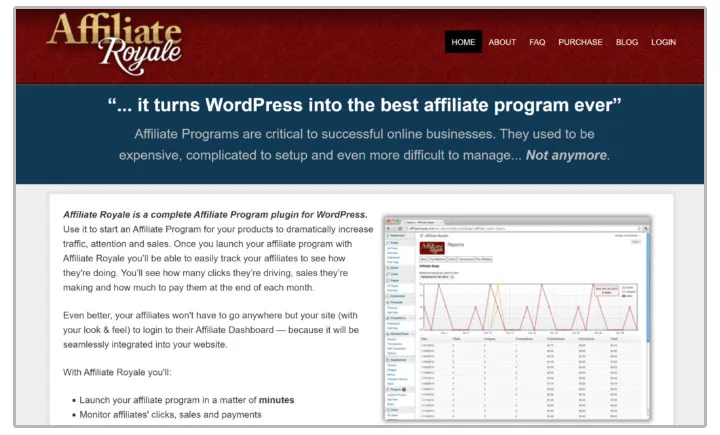720x435 pixels.
Task: Click the 'With Affiliate Royale you'll:' line
Action: [117, 372]
